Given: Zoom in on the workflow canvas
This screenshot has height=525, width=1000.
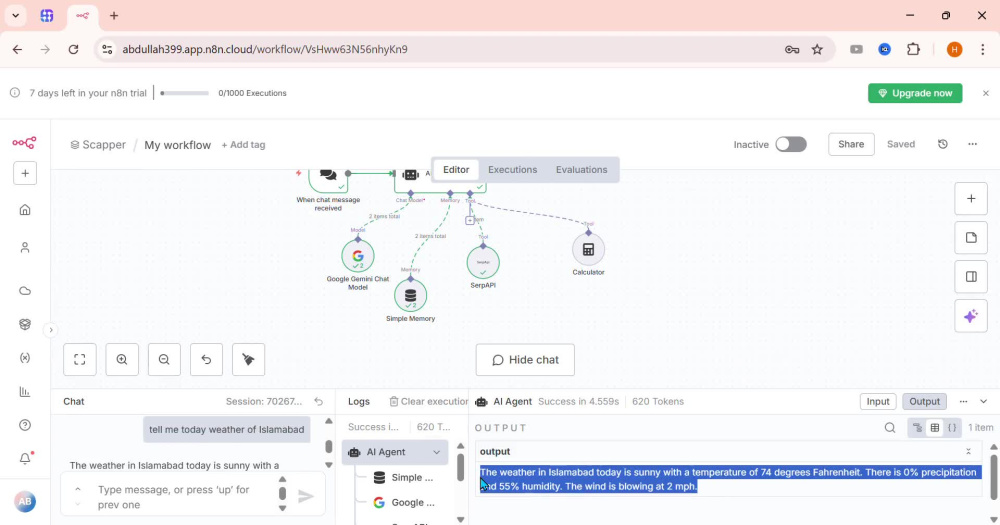Looking at the screenshot, I should [122, 360].
